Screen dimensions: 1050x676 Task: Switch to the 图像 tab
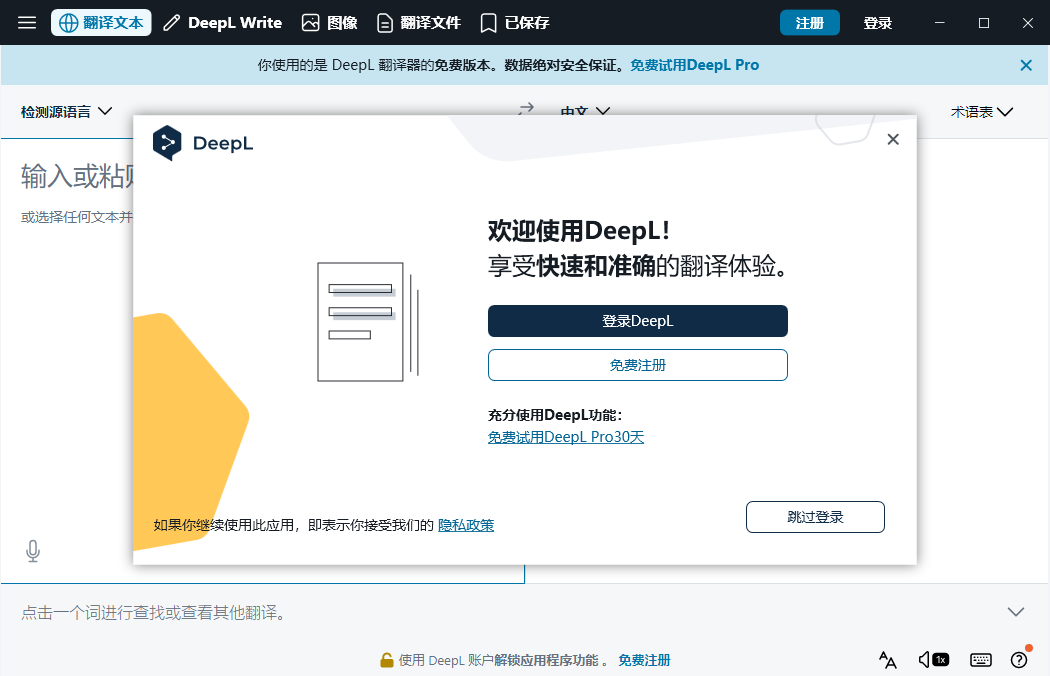coord(332,22)
